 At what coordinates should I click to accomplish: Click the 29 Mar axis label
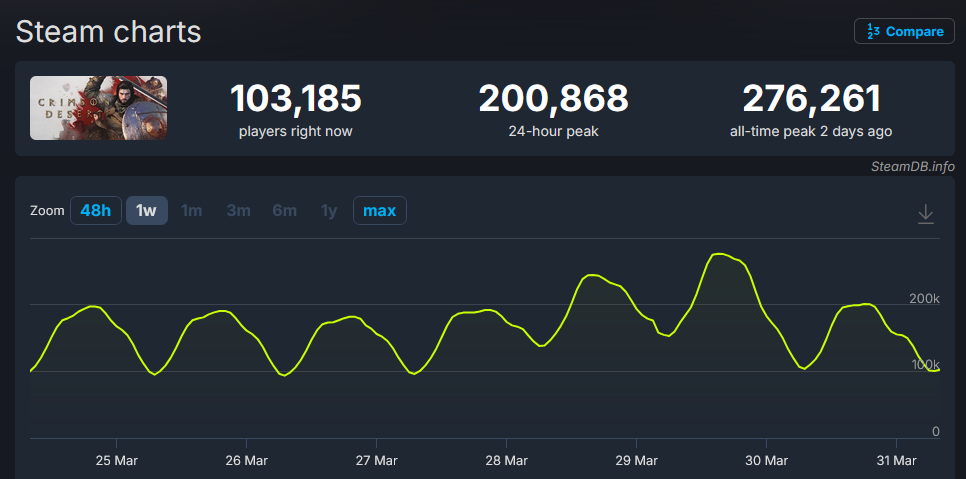[636, 461]
